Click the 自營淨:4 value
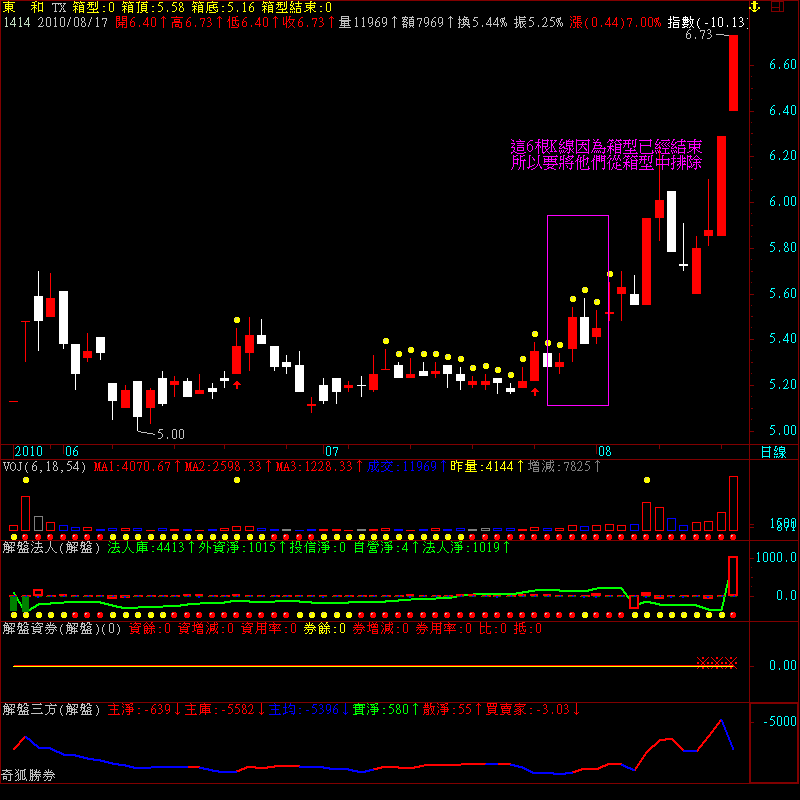This screenshot has height=800, width=800. [380, 547]
